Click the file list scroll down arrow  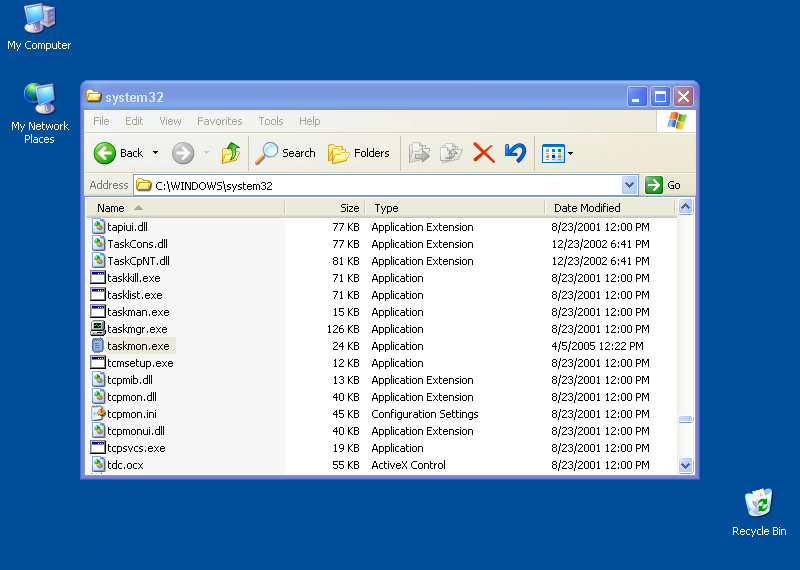(685, 465)
